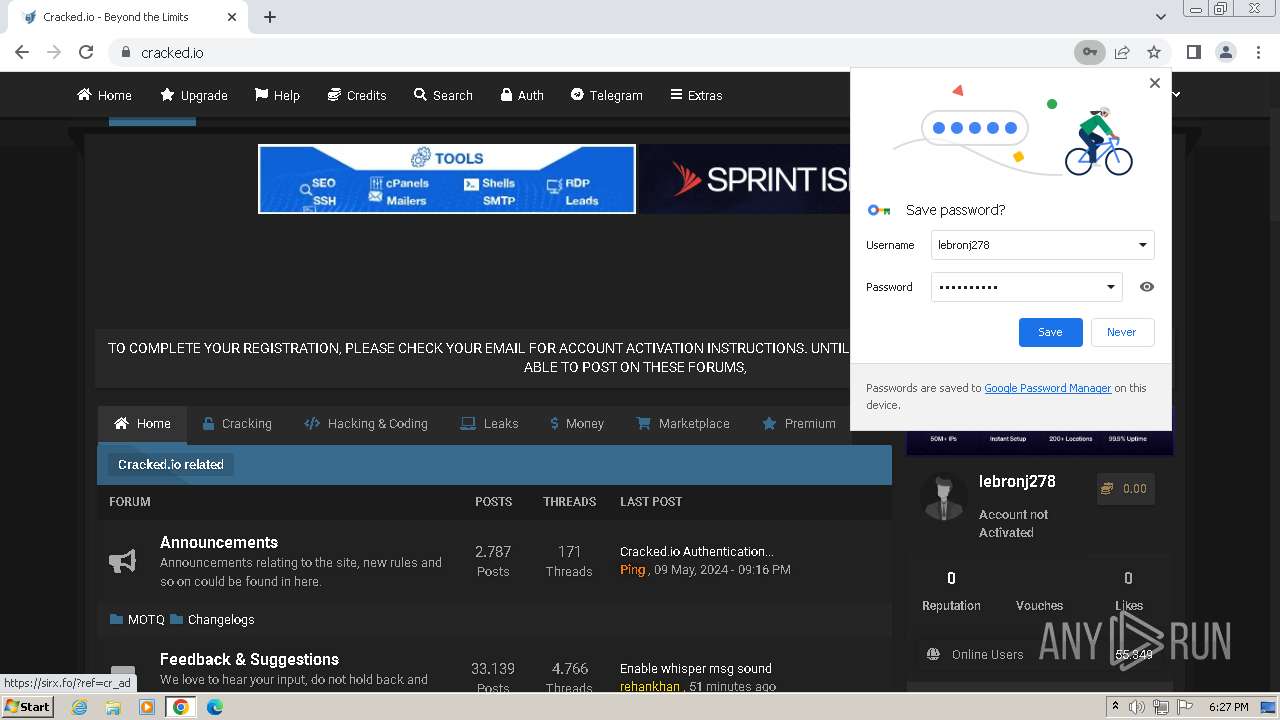Open File Explorer from taskbar
Image resolution: width=1280 pixels, height=720 pixels.
coord(113,707)
